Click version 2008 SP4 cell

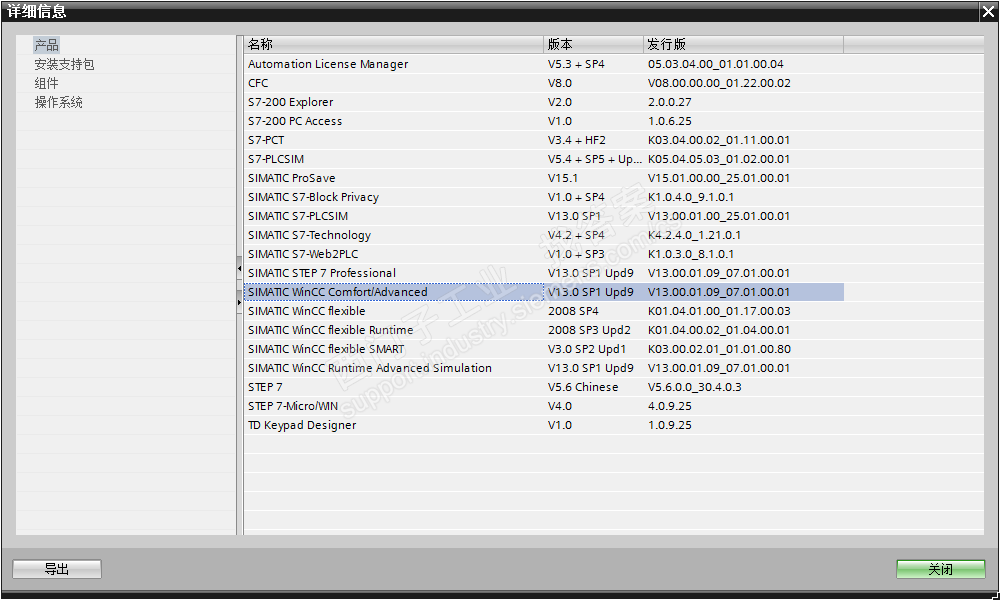pyautogui.click(x=594, y=311)
